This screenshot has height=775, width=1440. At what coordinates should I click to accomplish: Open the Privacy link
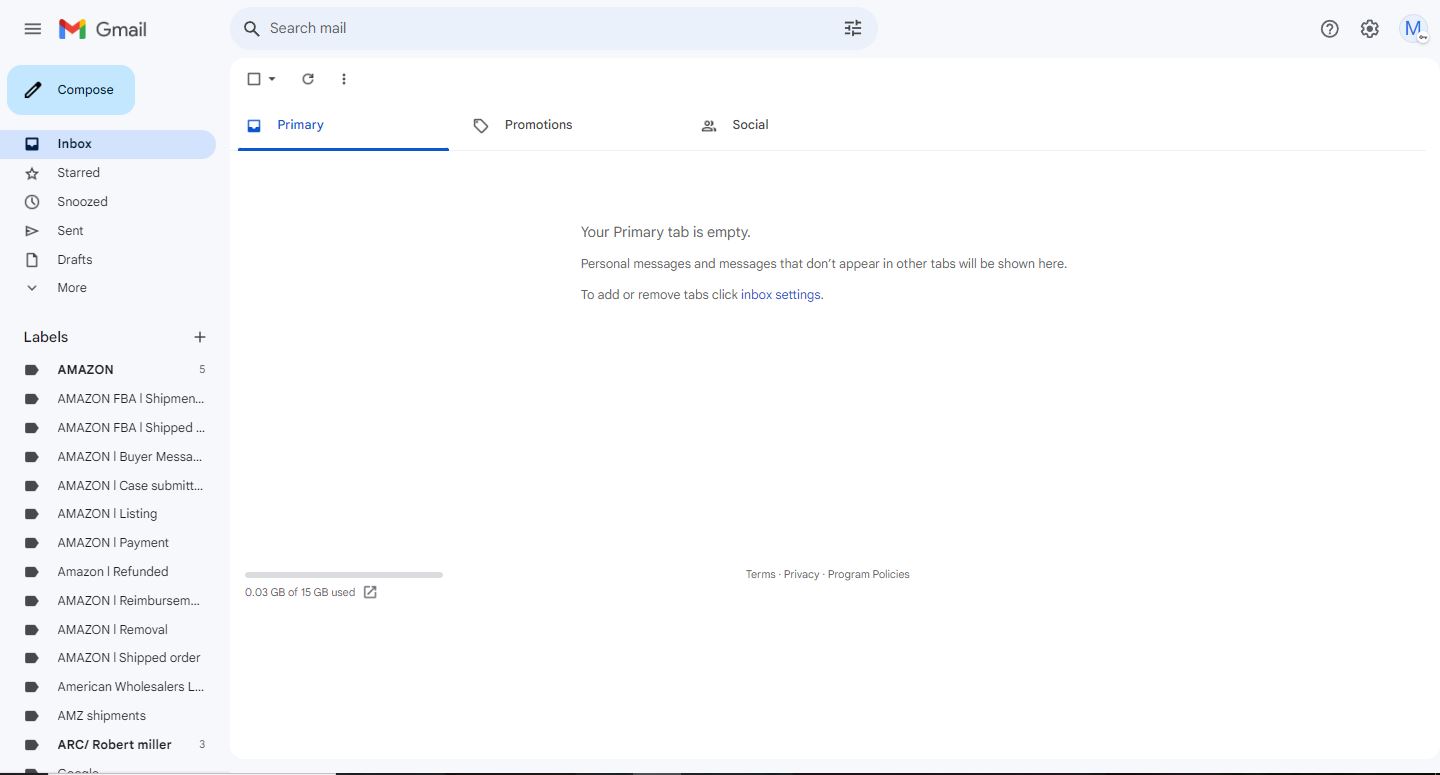click(801, 574)
